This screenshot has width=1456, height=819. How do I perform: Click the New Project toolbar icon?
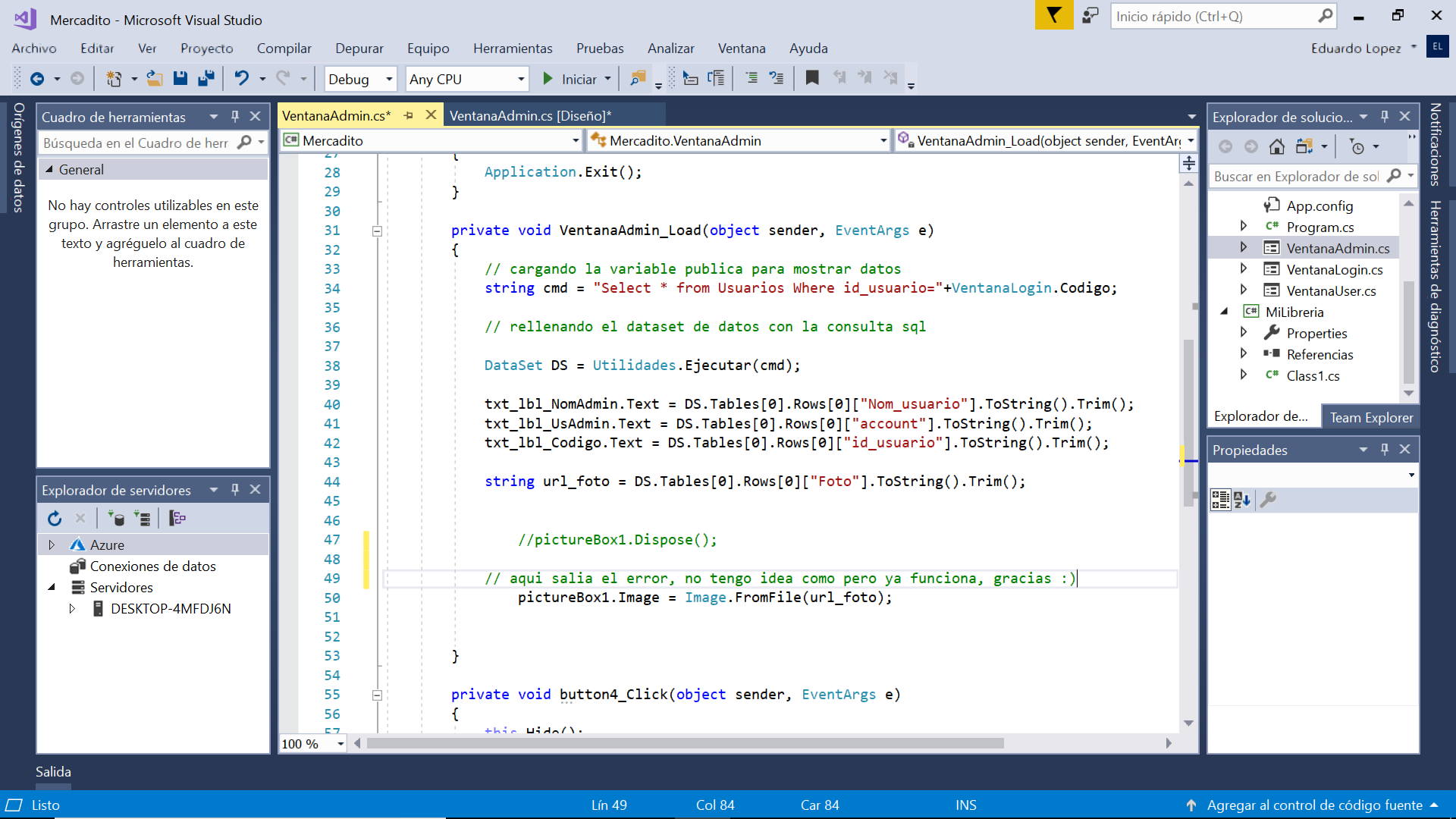click(114, 78)
